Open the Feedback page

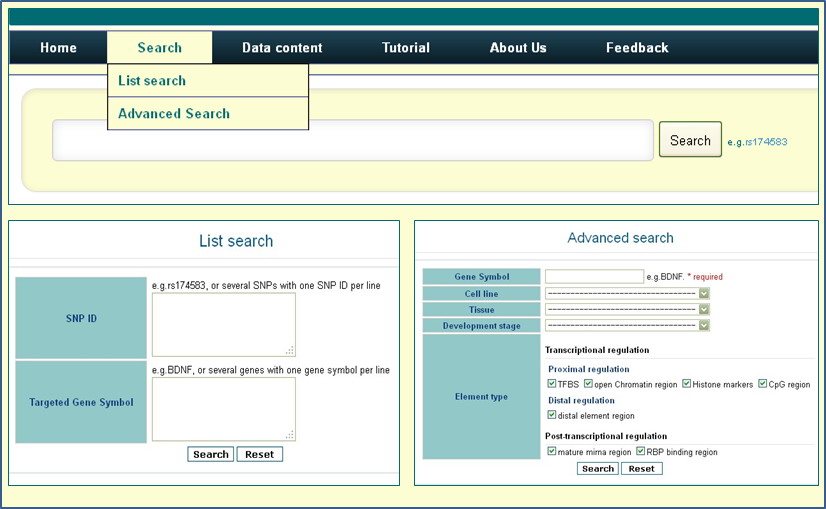(x=637, y=48)
